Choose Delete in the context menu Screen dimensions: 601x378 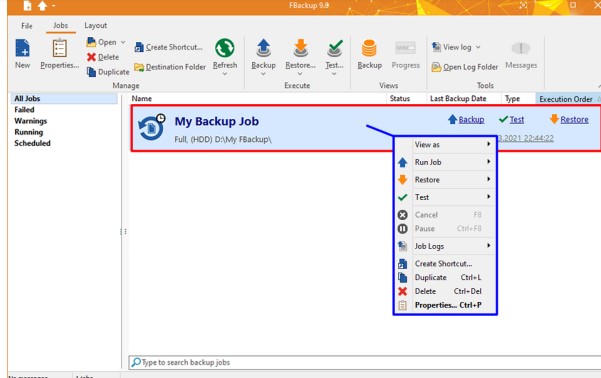445,291
